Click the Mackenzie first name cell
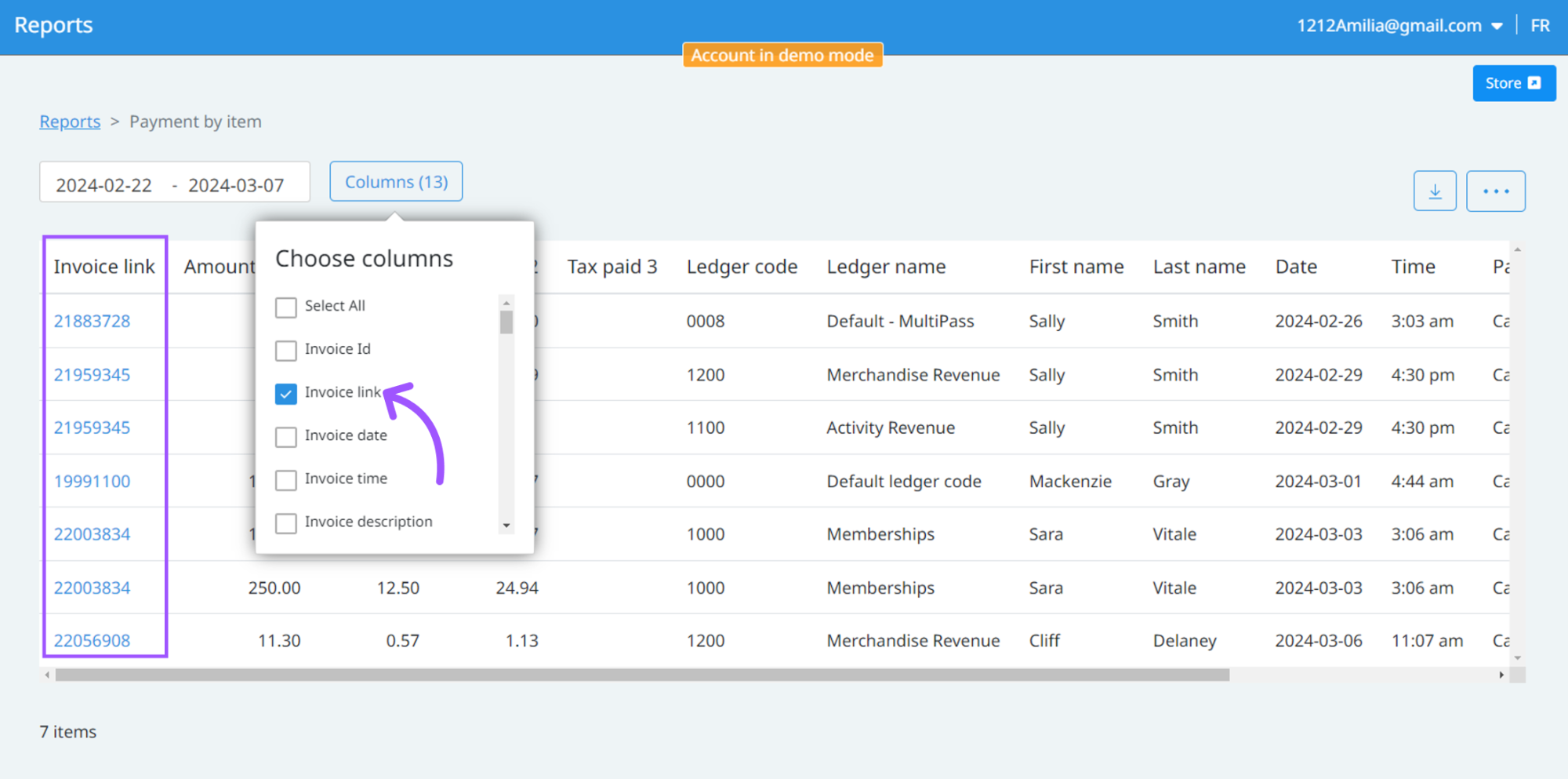This screenshot has height=779, width=1568. (1070, 481)
